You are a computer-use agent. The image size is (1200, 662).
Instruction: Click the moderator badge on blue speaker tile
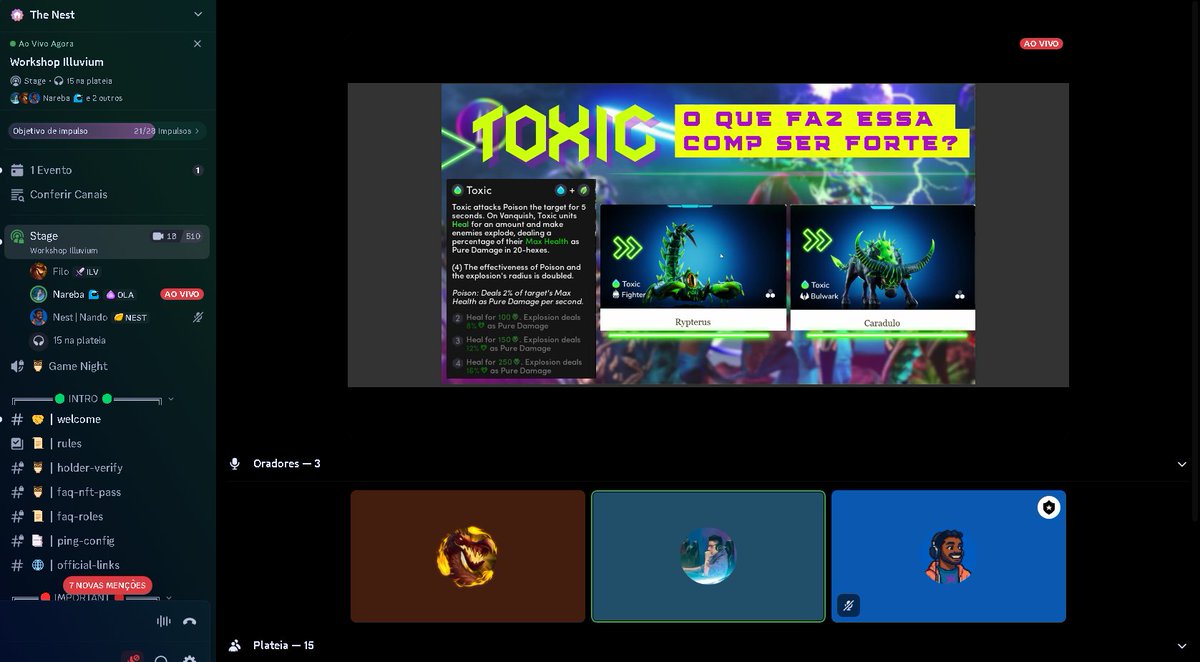point(1048,508)
